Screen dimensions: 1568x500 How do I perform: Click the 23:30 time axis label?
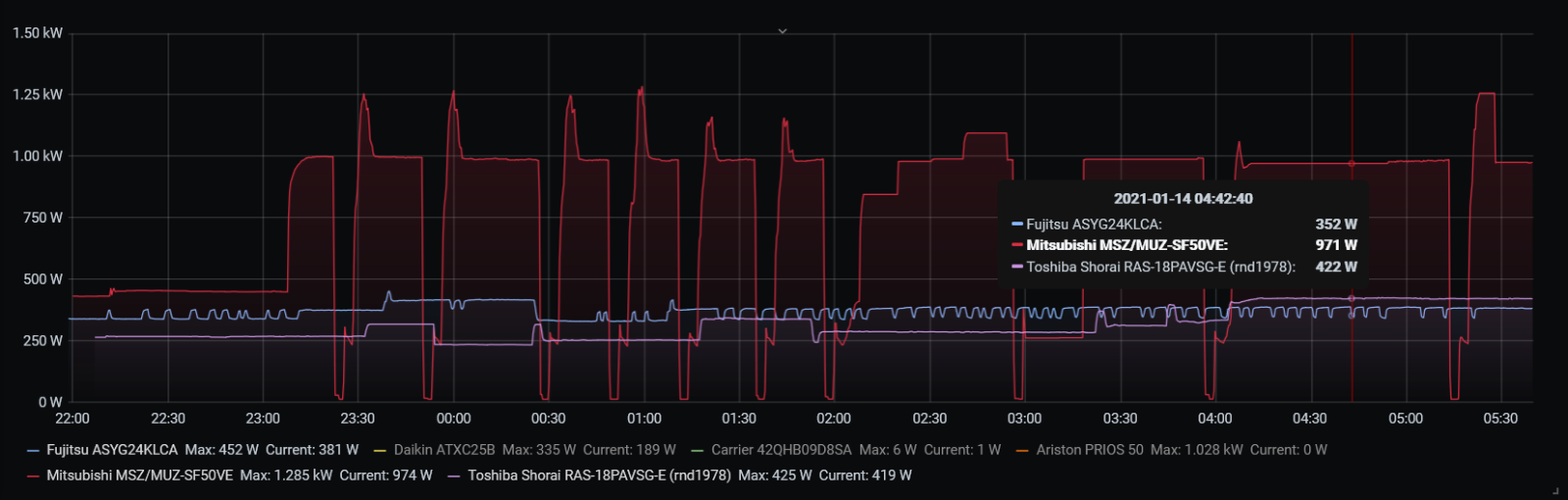pyautogui.click(x=358, y=419)
